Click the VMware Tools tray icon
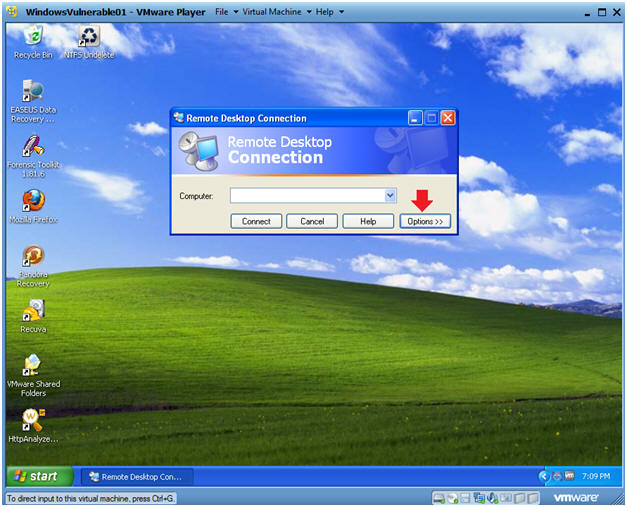 [568, 476]
